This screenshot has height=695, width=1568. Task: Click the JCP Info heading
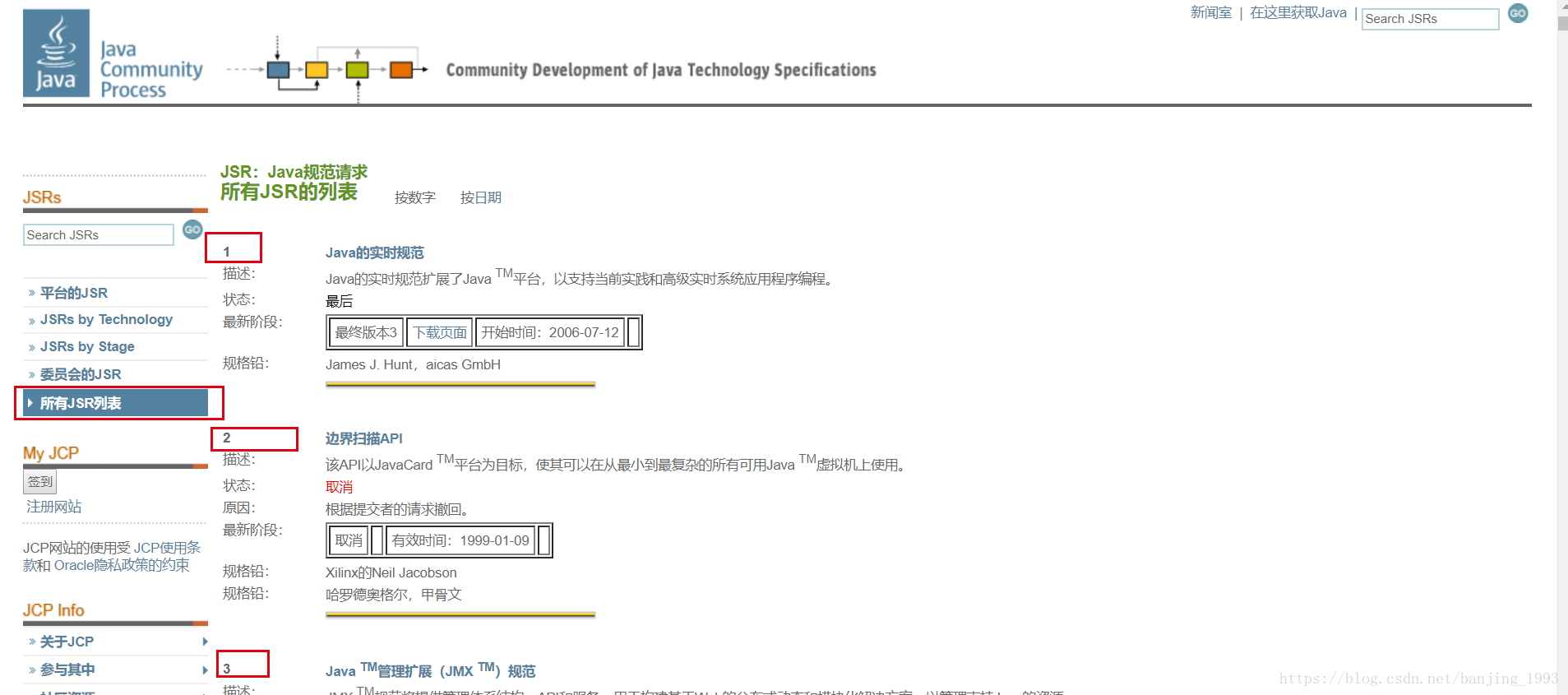pyautogui.click(x=53, y=610)
